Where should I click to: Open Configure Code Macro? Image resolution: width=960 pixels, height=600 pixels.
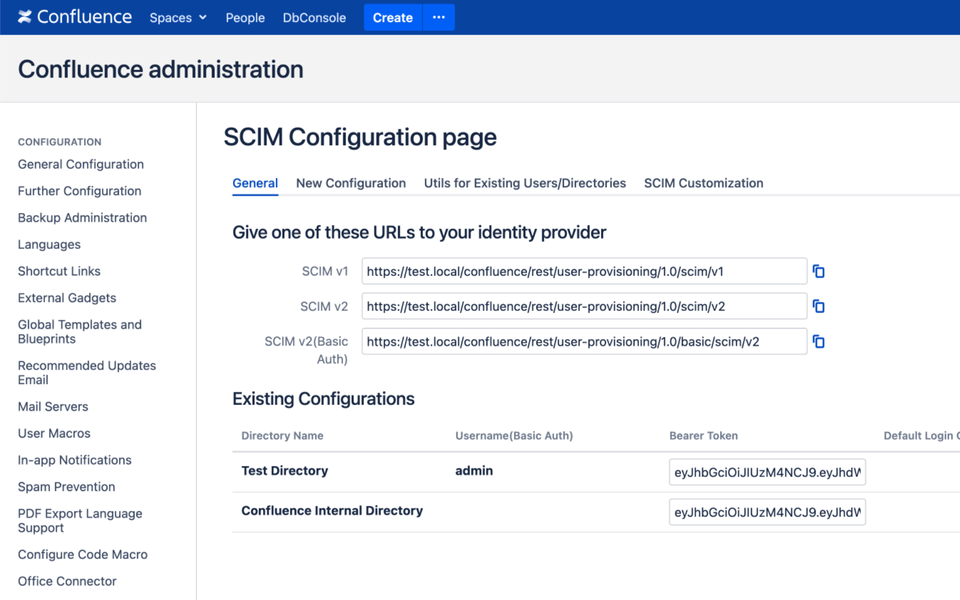(x=83, y=555)
